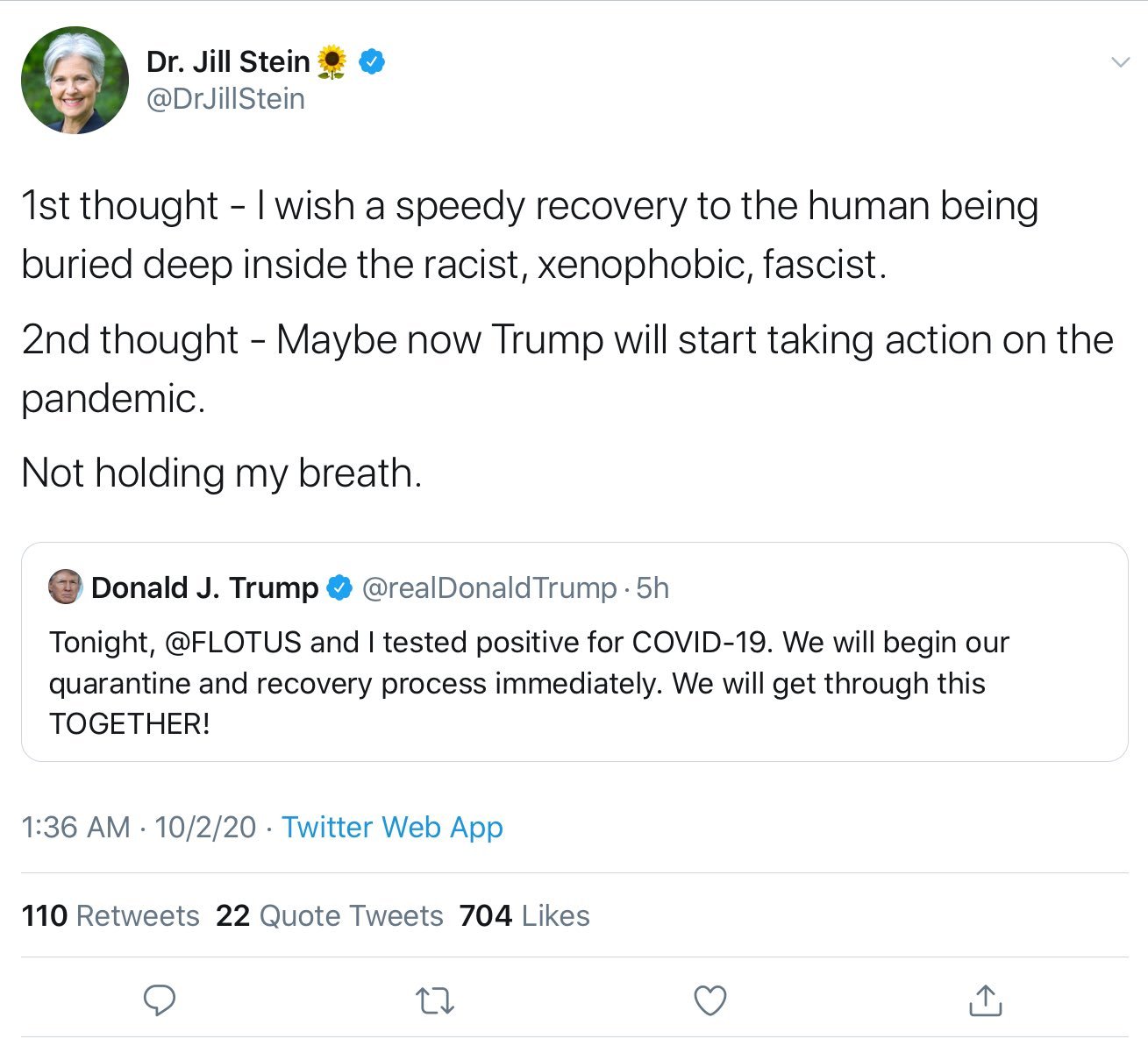Retweet this tweet via the arrows icon
The height and width of the screenshot is (1053, 1148).
(435, 1000)
